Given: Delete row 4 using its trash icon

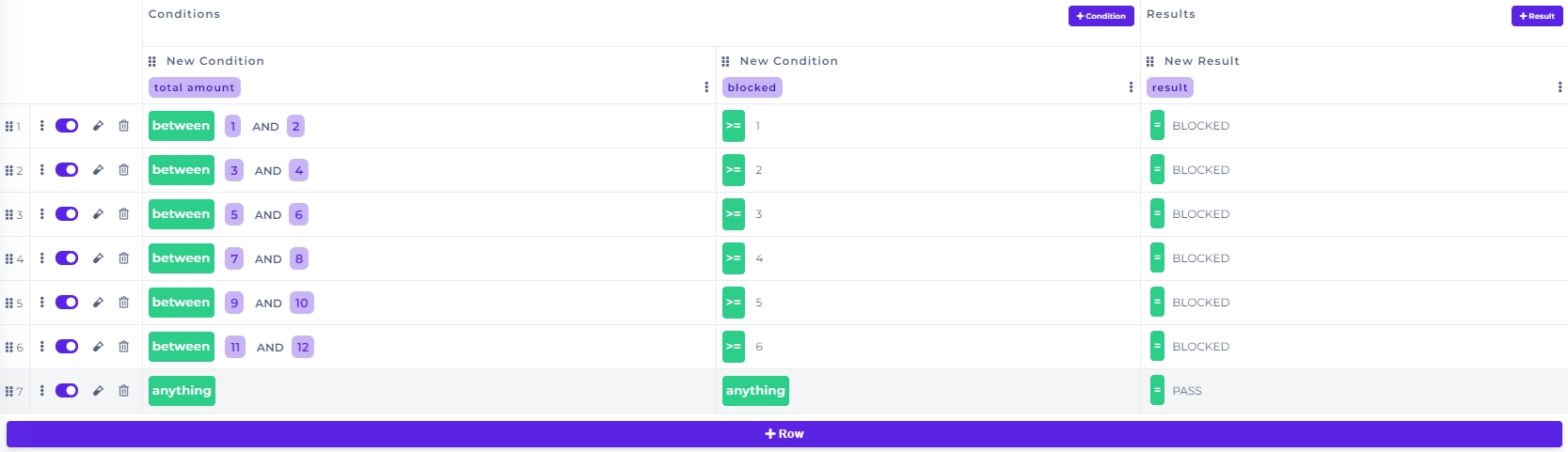Looking at the screenshot, I should (123, 258).
